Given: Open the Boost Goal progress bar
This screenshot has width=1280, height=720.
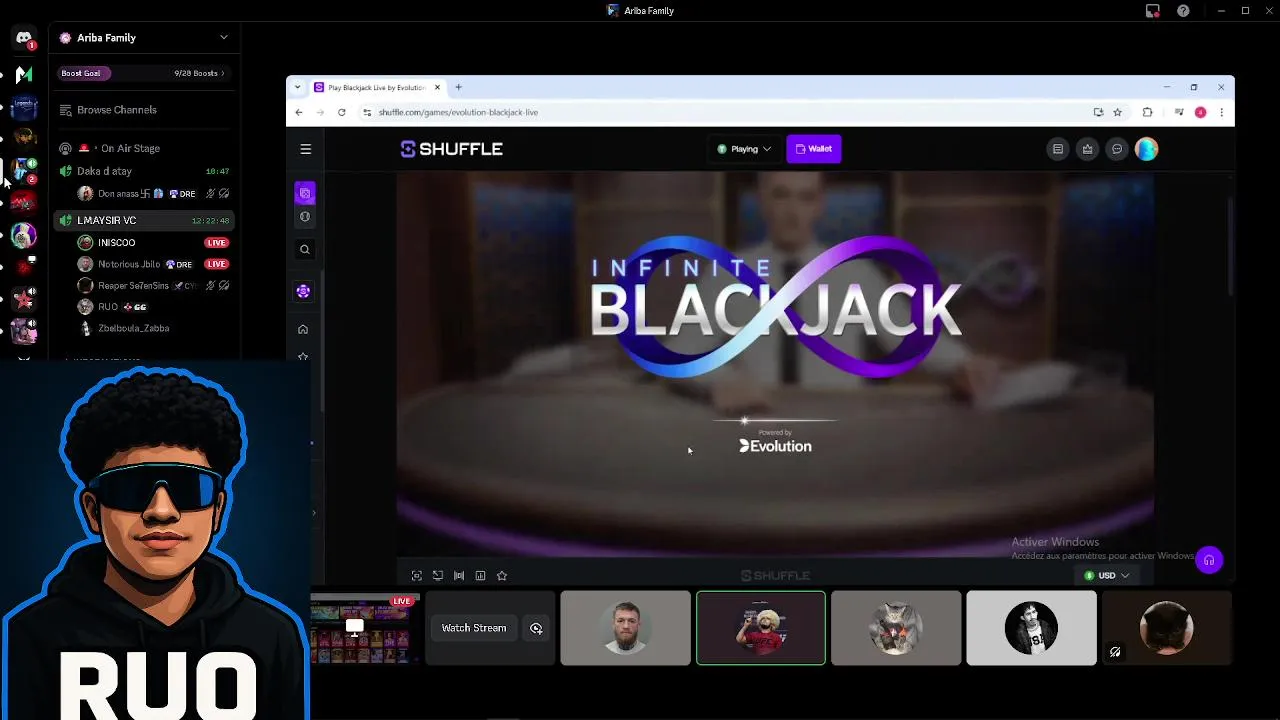Looking at the screenshot, I should (144, 73).
